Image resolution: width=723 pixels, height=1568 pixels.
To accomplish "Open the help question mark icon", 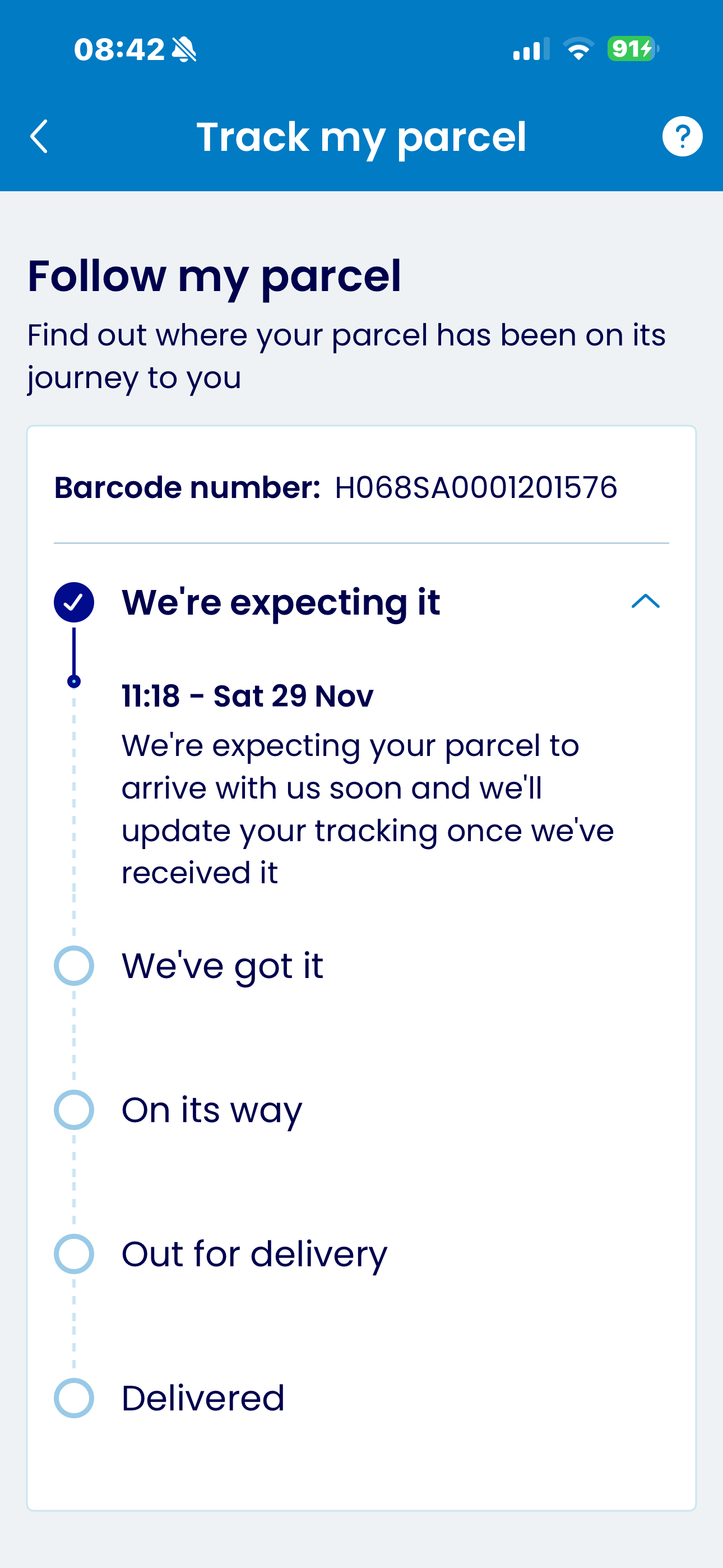I will click(682, 136).
